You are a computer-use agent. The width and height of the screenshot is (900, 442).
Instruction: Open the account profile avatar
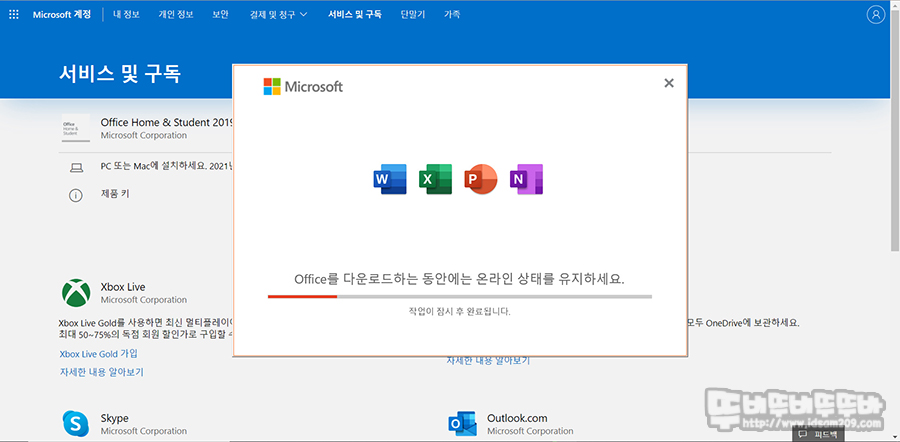point(875,15)
